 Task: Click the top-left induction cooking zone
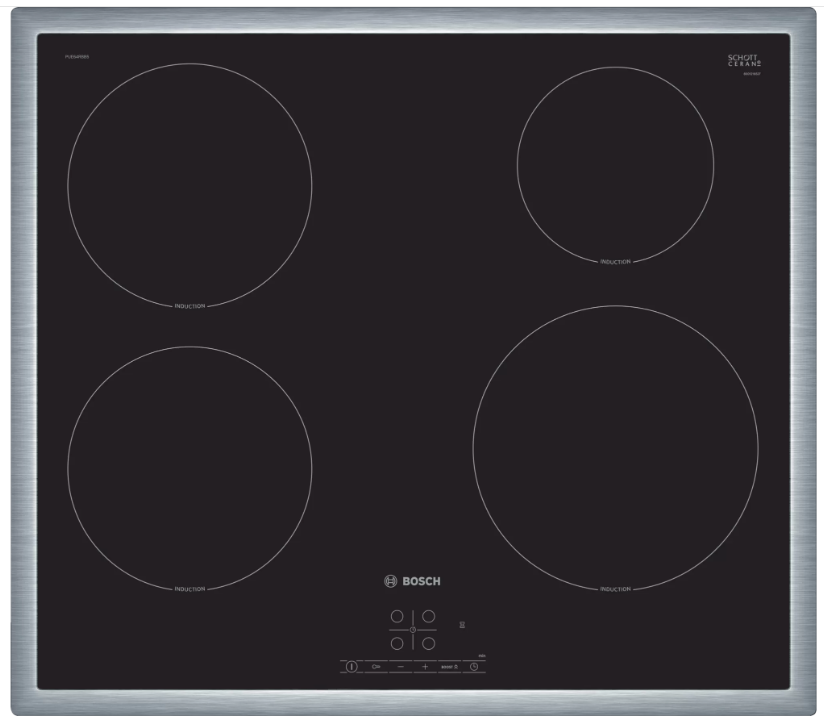tap(189, 184)
